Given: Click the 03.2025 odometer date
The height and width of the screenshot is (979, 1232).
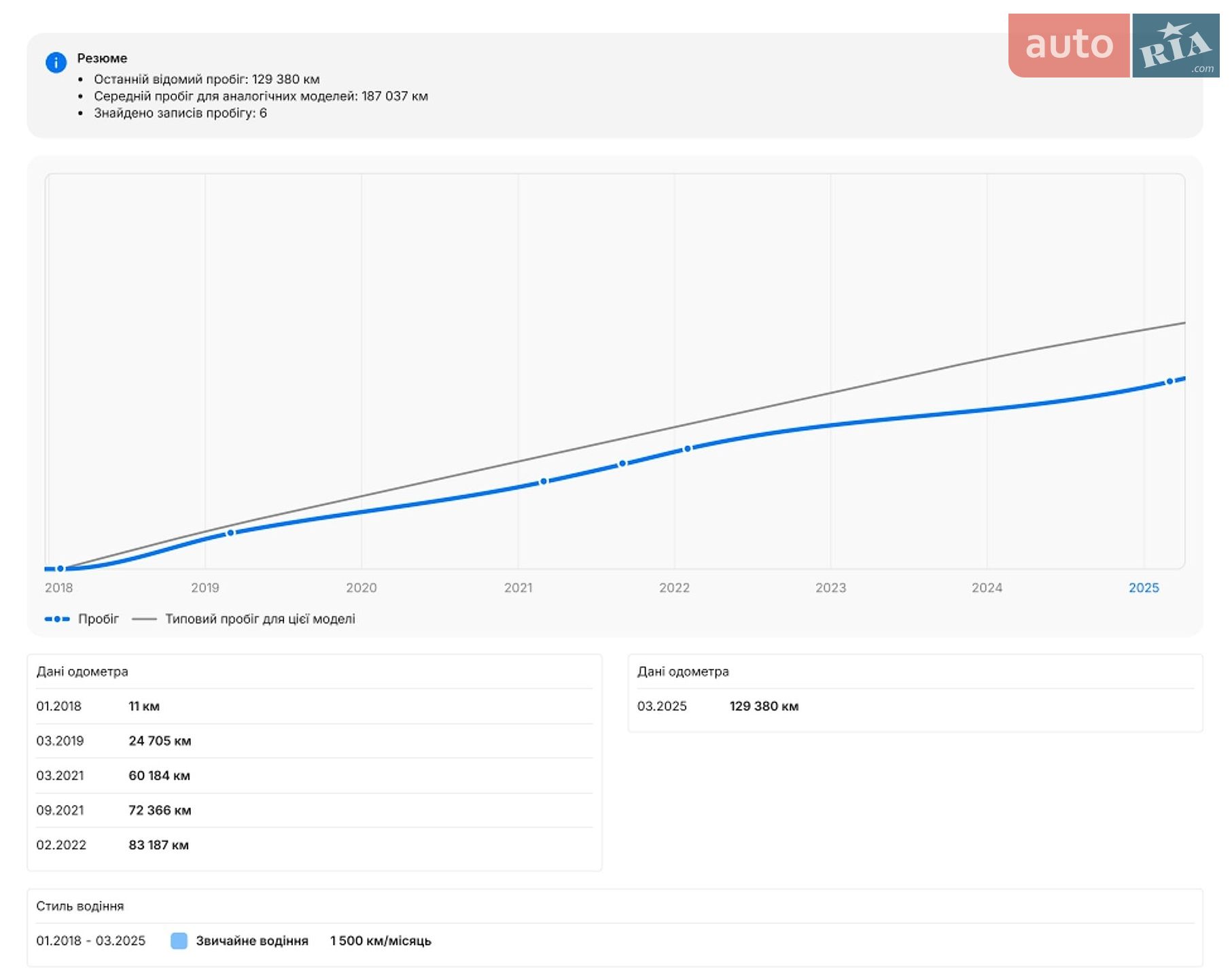Looking at the screenshot, I should 662,706.
